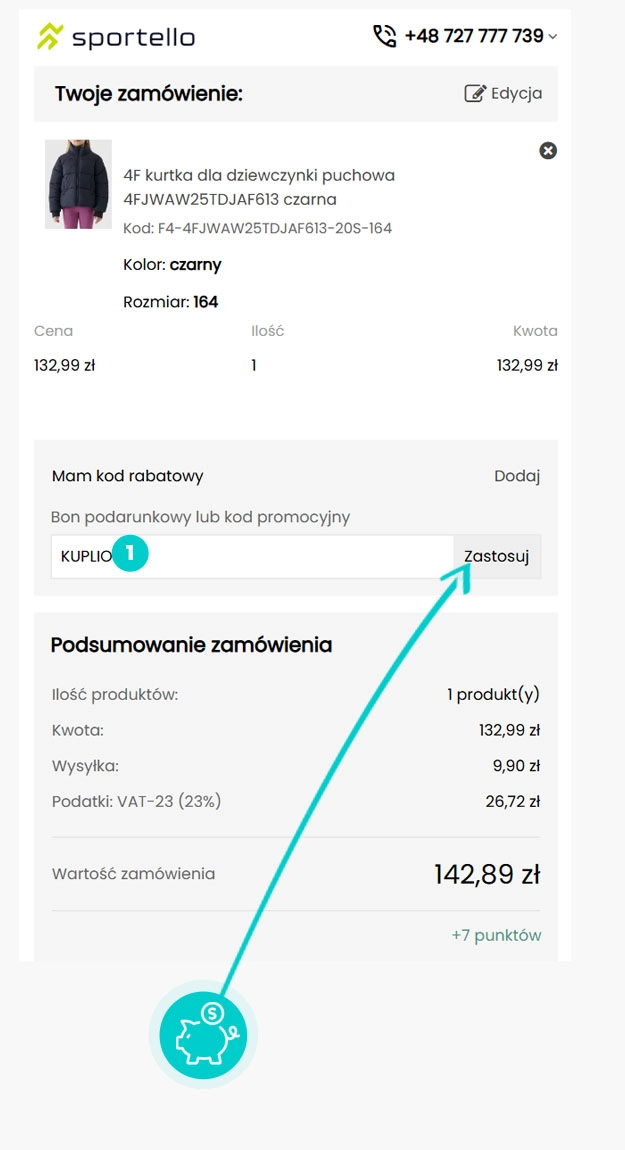Call the number +48 727 777 739
The height and width of the screenshot is (1150, 625).
point(473,37)
